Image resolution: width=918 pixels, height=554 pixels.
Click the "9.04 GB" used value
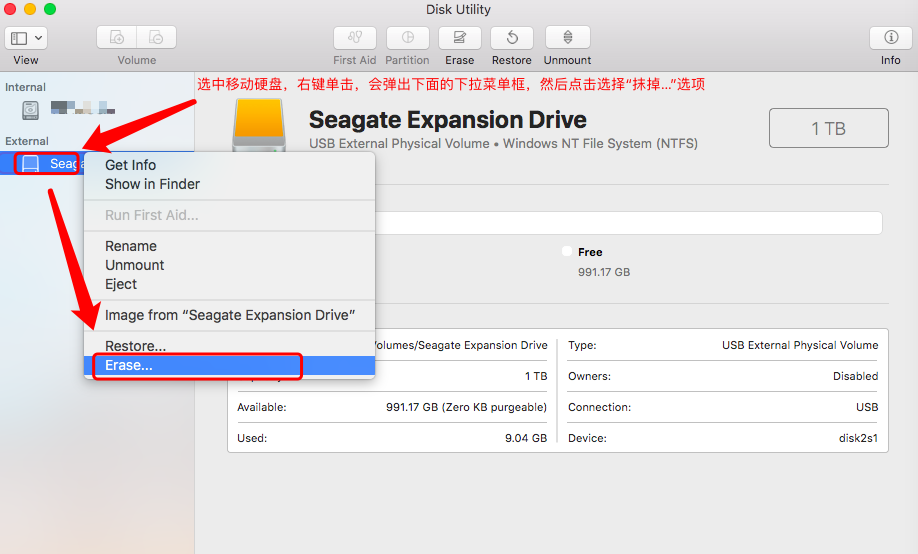(526, 438)
